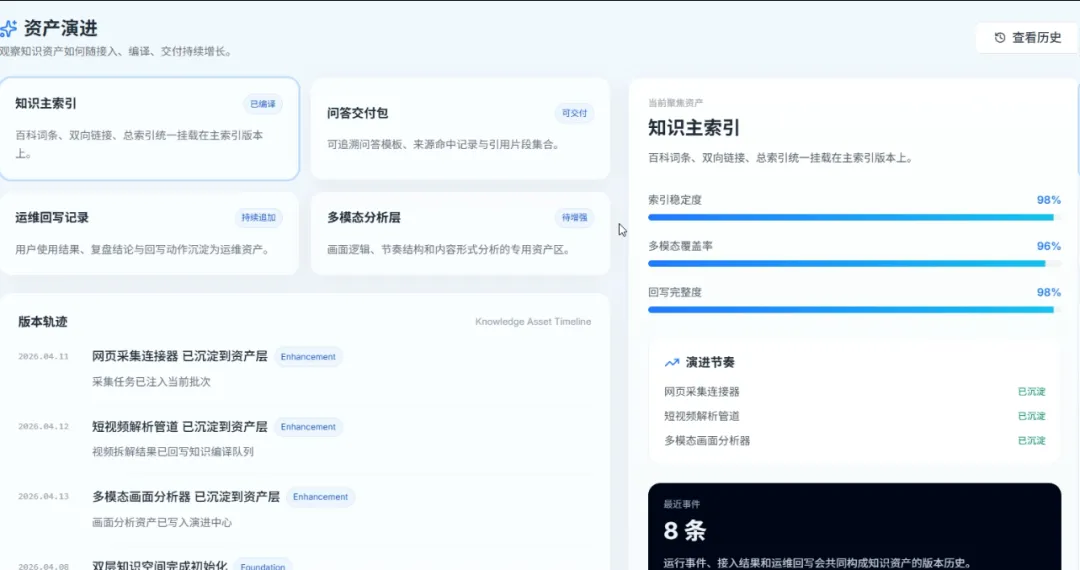Select the 问答交付包 asset card
Screen dimensions: 1080x570
coord(460,129)
